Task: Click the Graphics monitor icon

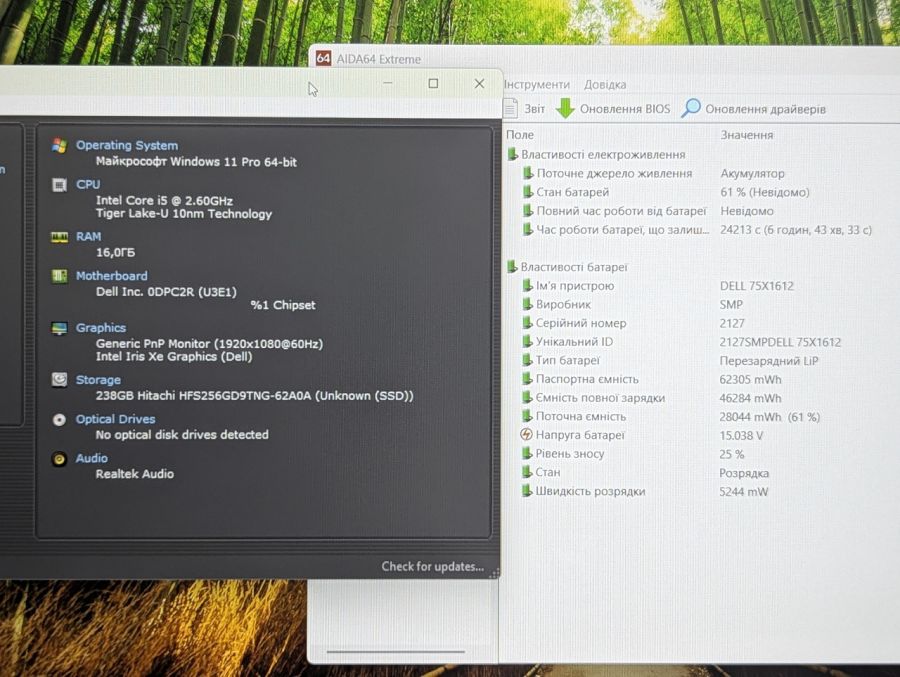Action: (x=59, y=328)
